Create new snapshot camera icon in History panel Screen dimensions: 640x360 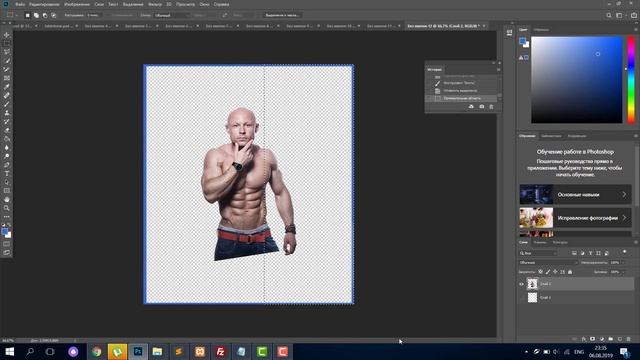click(x=482, y=107)
